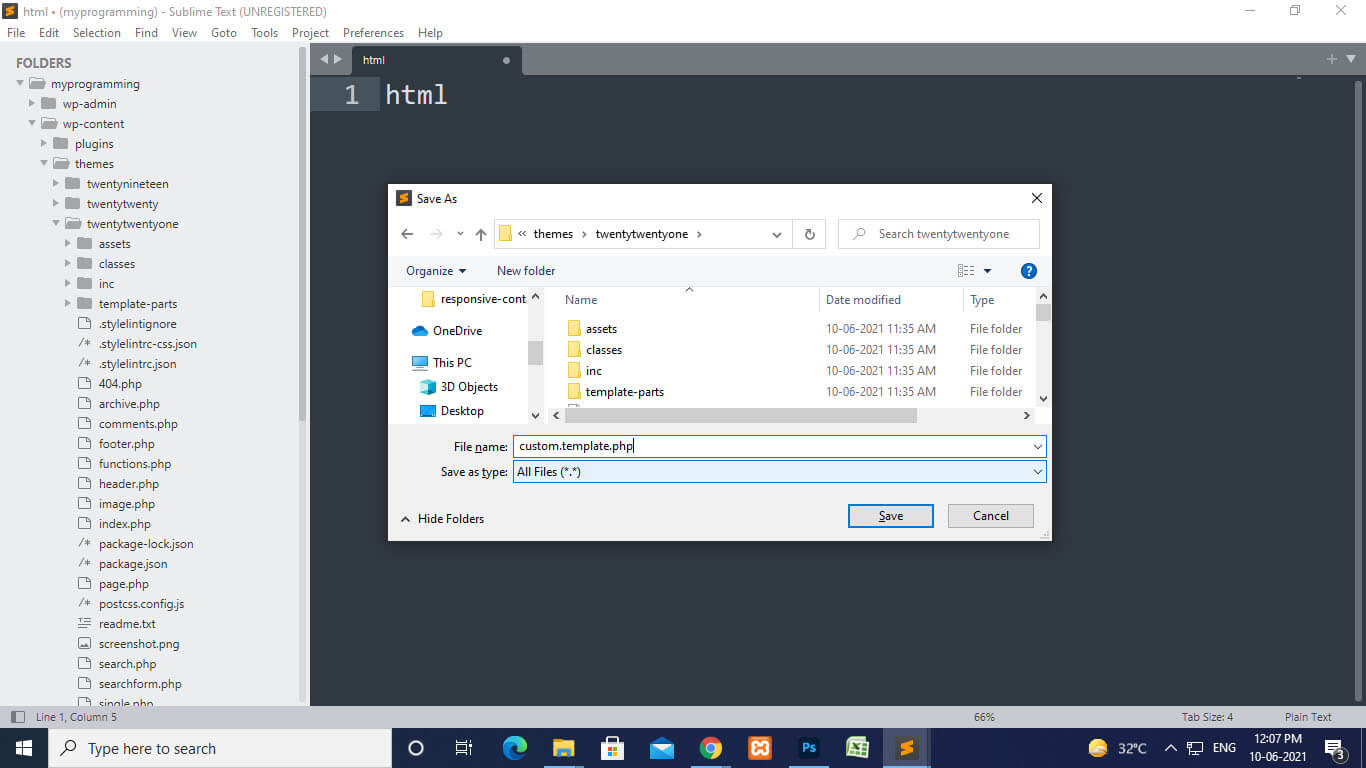Image resolution: width=1366 pixels, height=768 pixels.
Task: Click the new tab plus icon
Action: (1331, 59)
